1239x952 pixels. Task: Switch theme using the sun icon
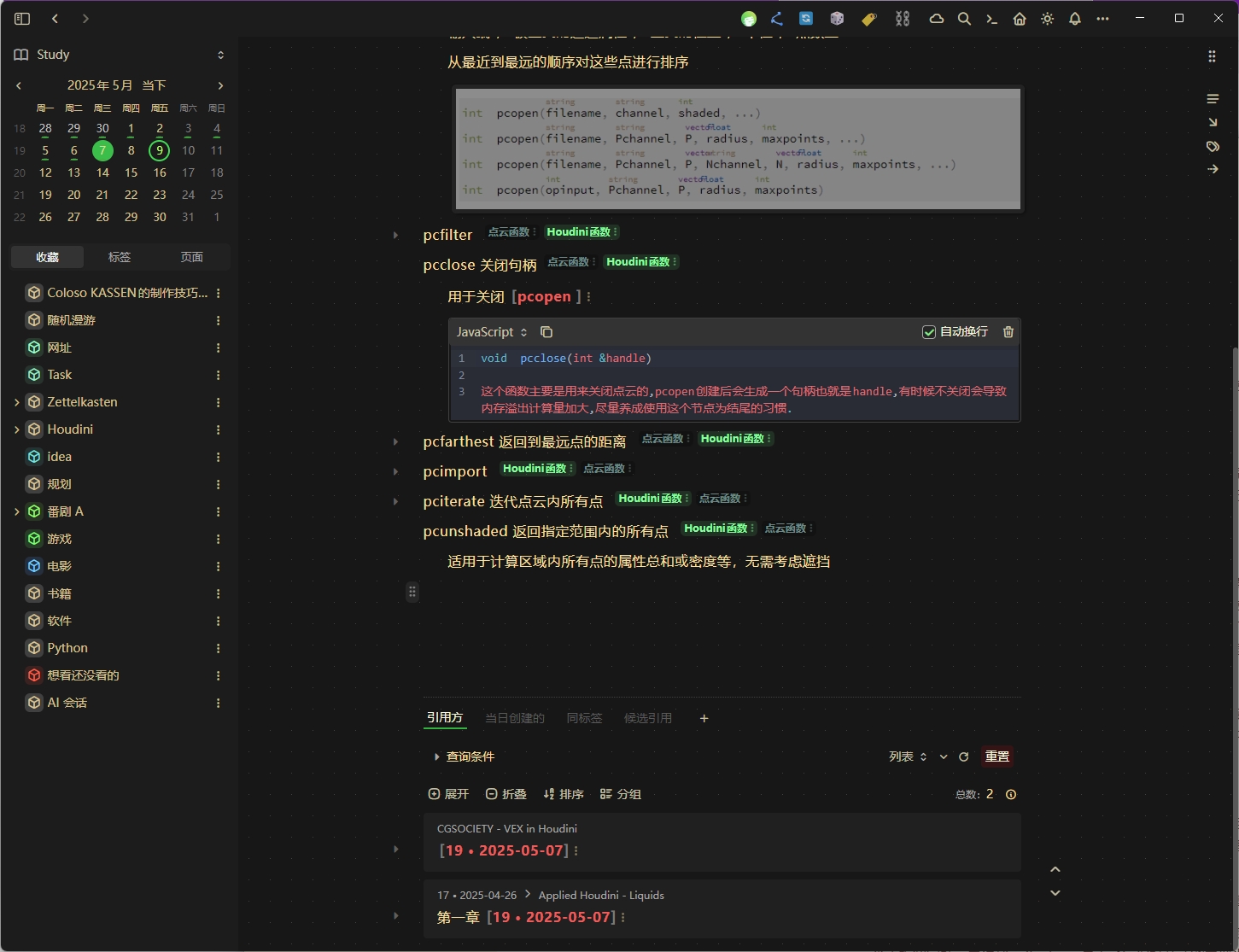1047,19
